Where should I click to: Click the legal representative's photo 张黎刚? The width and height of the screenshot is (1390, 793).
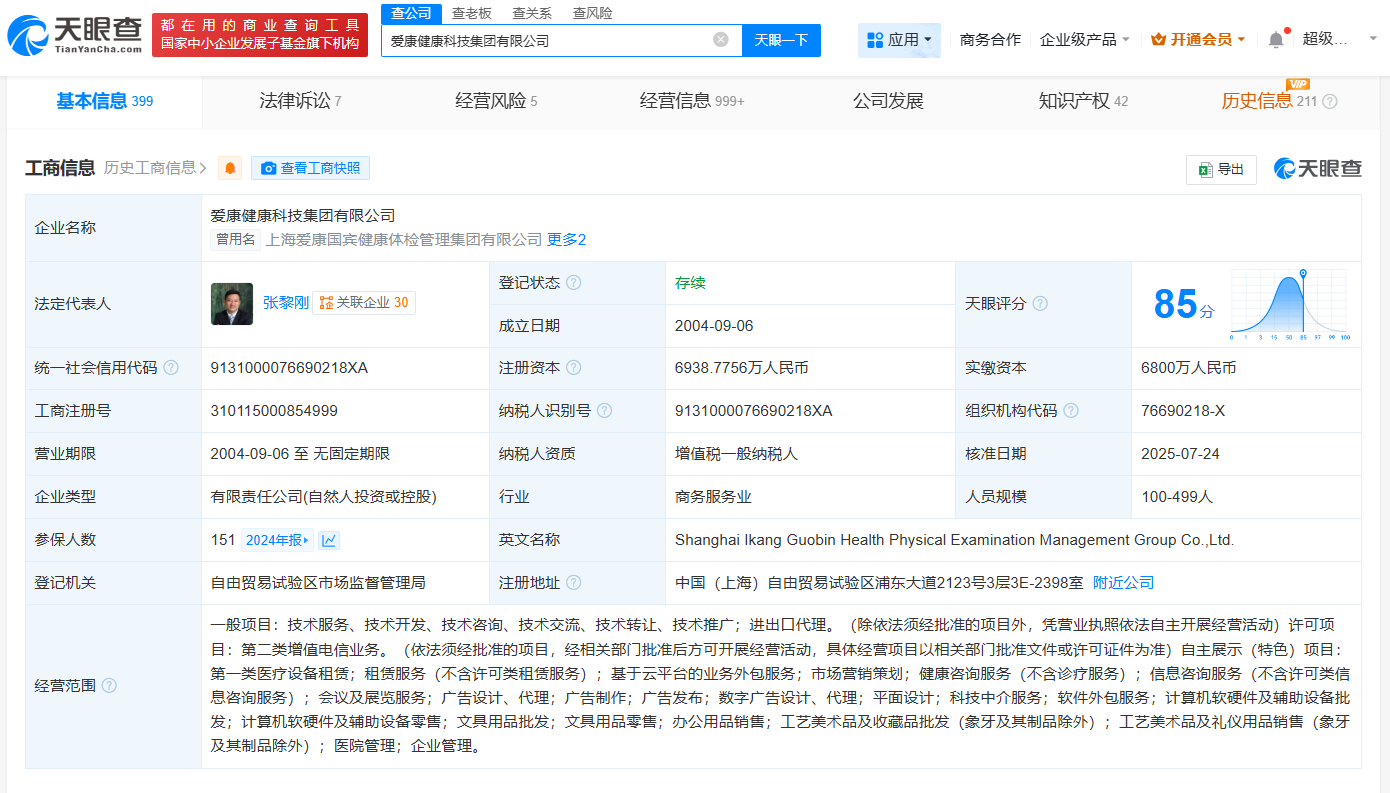click(232, 304)
